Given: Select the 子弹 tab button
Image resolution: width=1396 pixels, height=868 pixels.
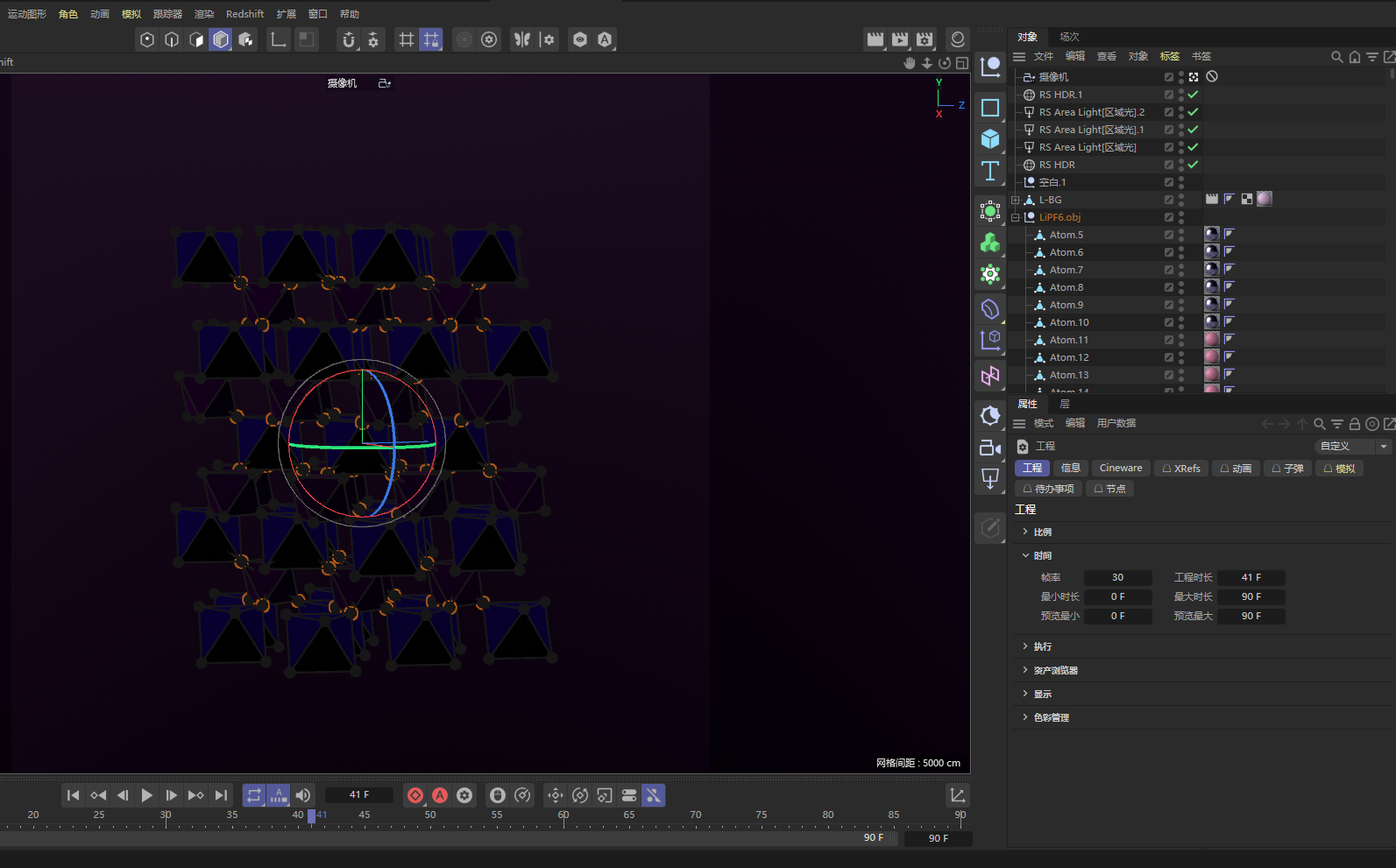Looking at the screenshot, I should pyautogui.click(x=1287, y=469).
